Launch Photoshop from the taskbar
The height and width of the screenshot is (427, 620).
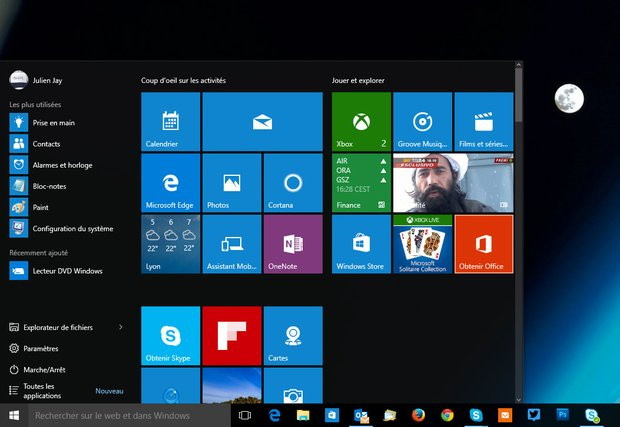pyautogui.click(x=562, y=416)
